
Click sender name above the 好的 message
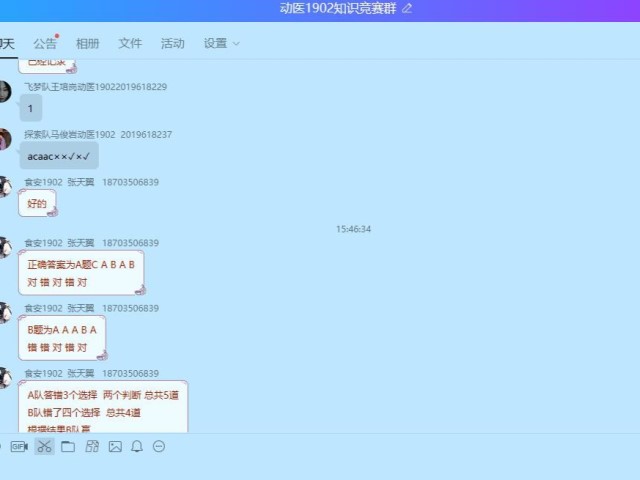(x=91, y=182)
